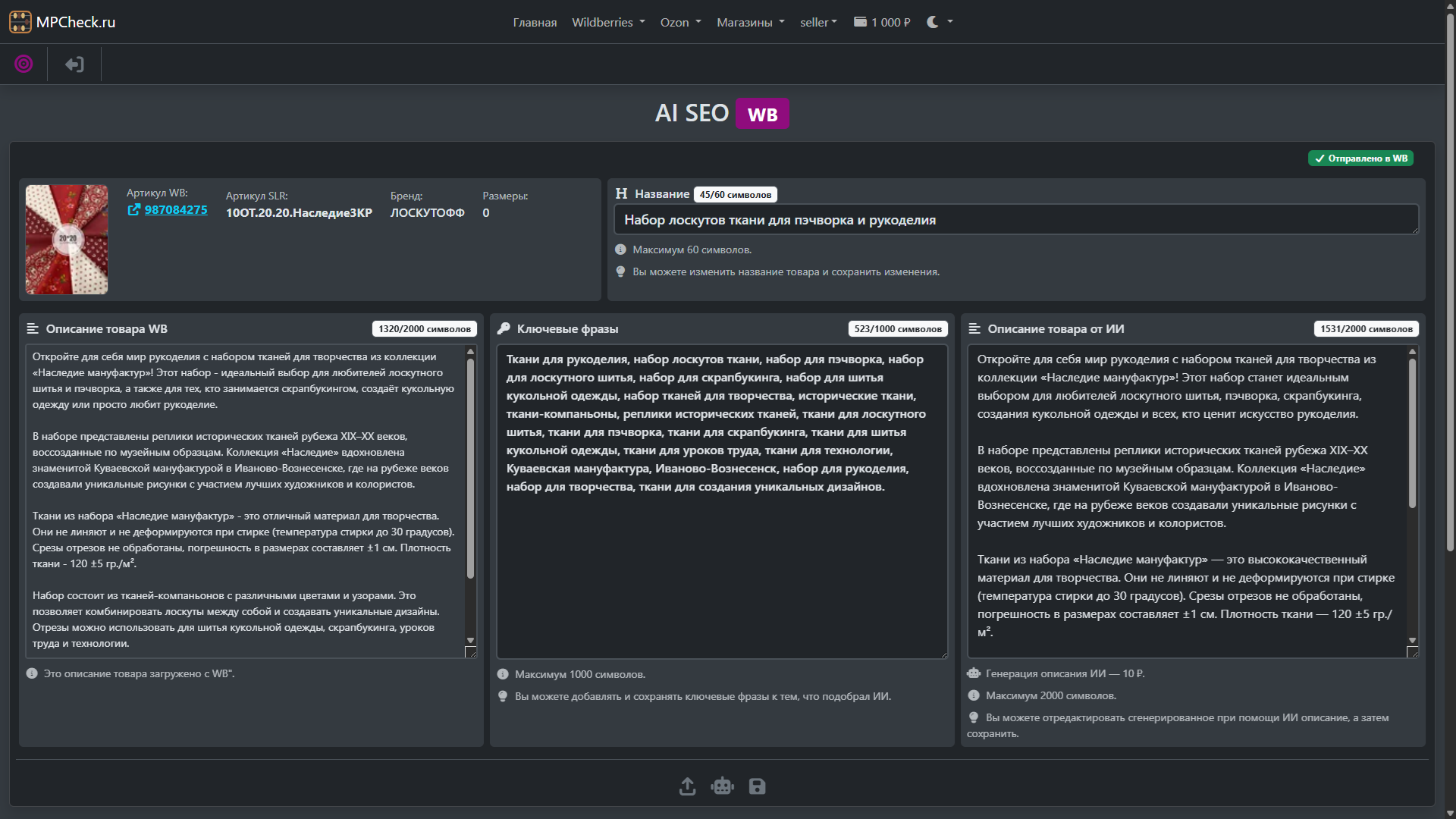Click robot icon near Генерация описания ИИ
Screen dimensions: 1456x819
974,673
